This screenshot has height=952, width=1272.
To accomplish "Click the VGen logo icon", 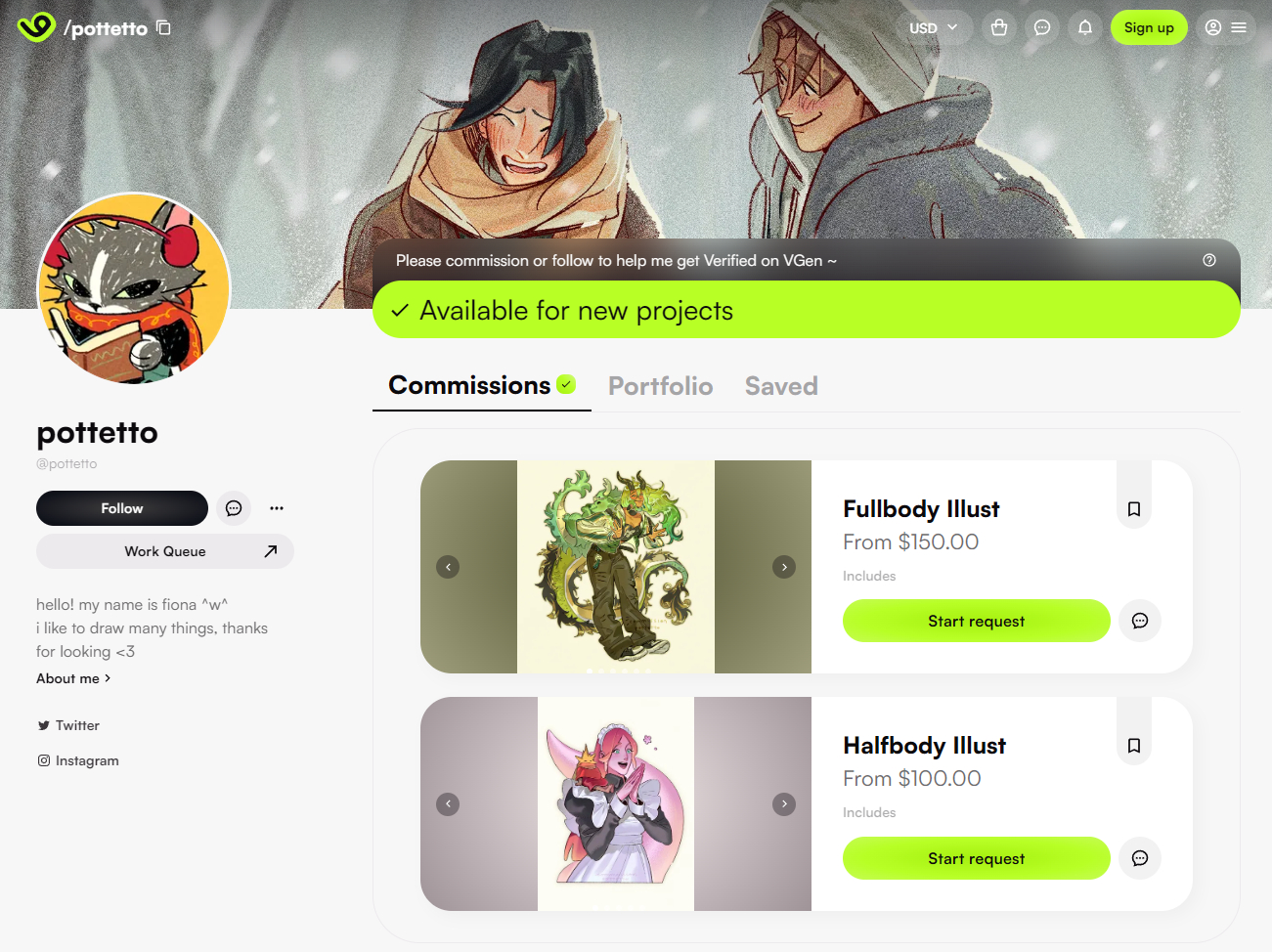I will coord(36,27).
